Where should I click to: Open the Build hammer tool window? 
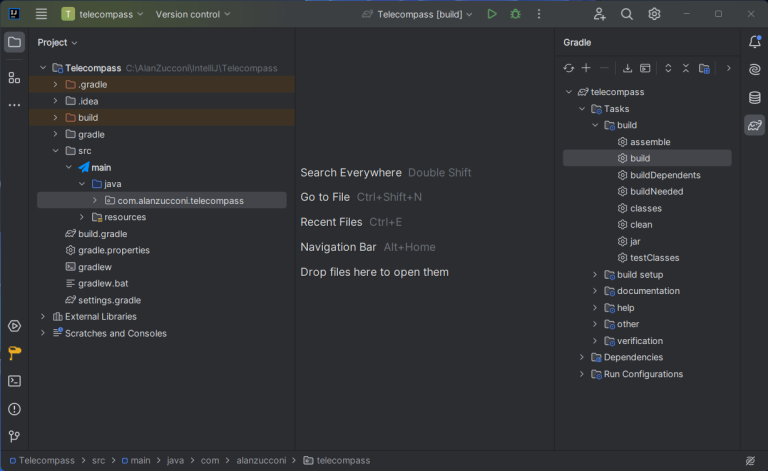pos(14,353)
